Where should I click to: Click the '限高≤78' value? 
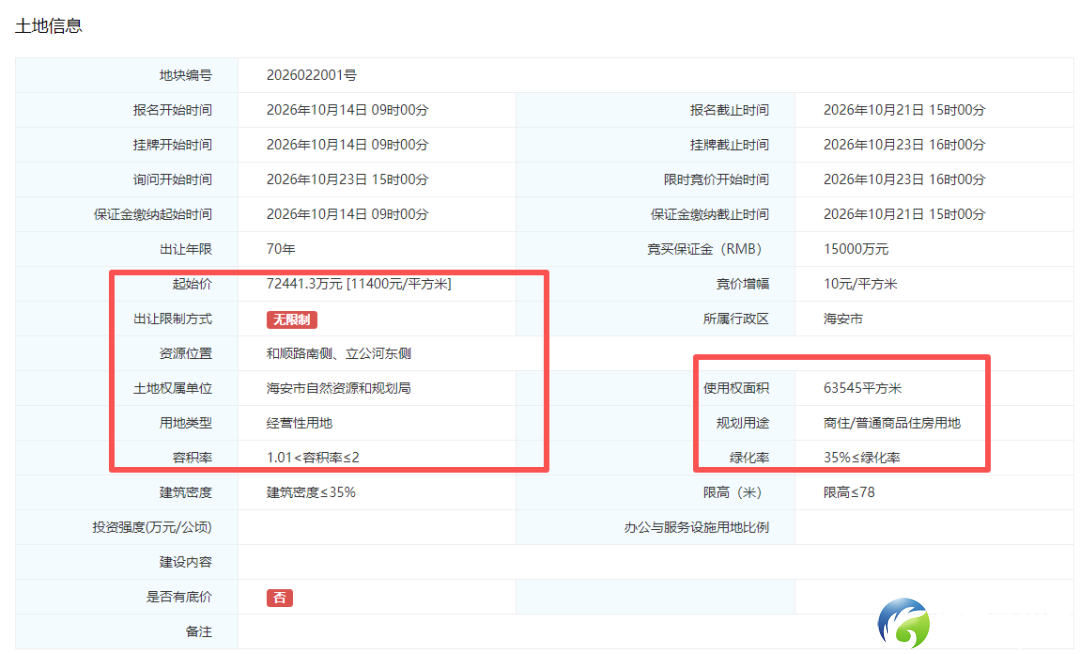[849, 493]
